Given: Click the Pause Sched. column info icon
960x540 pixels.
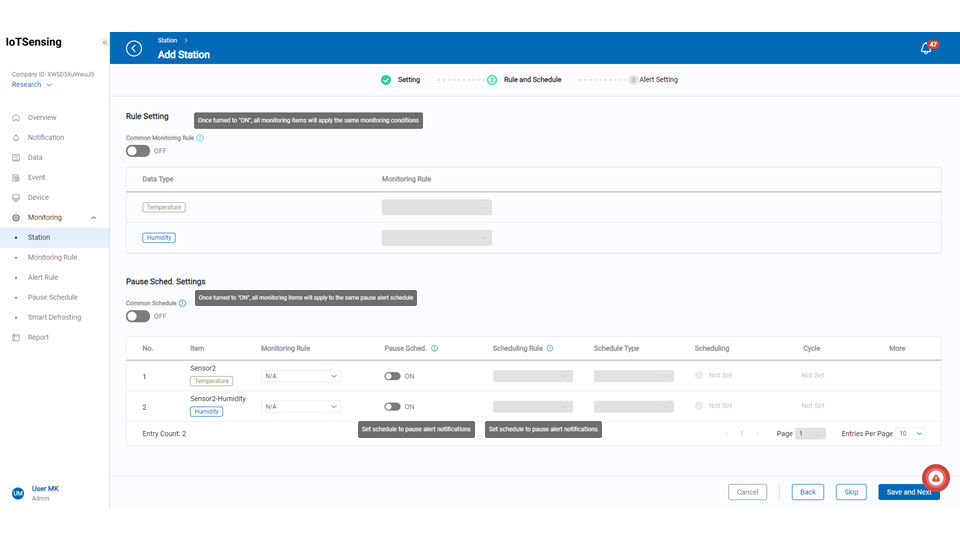Looking at the screenshot, I should coord(434,349).
